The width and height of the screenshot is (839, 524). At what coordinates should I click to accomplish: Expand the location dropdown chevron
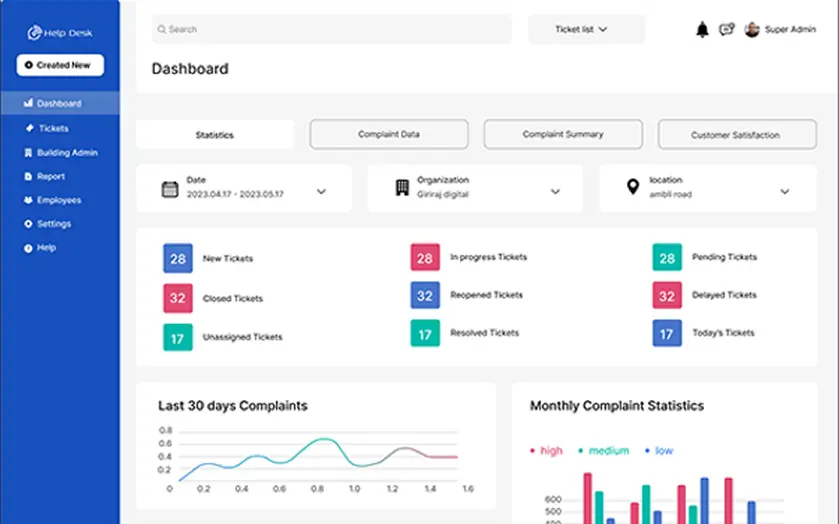pos(785,191)
